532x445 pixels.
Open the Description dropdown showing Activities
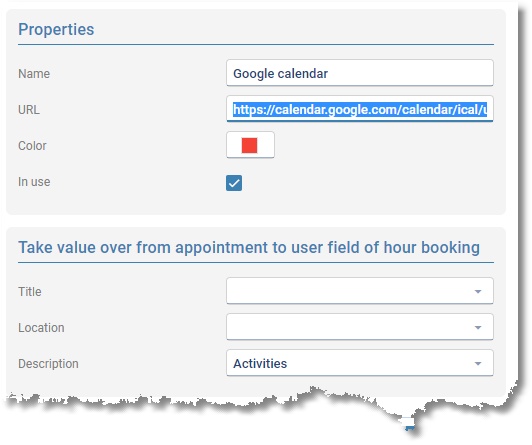[x=360, y=363]
